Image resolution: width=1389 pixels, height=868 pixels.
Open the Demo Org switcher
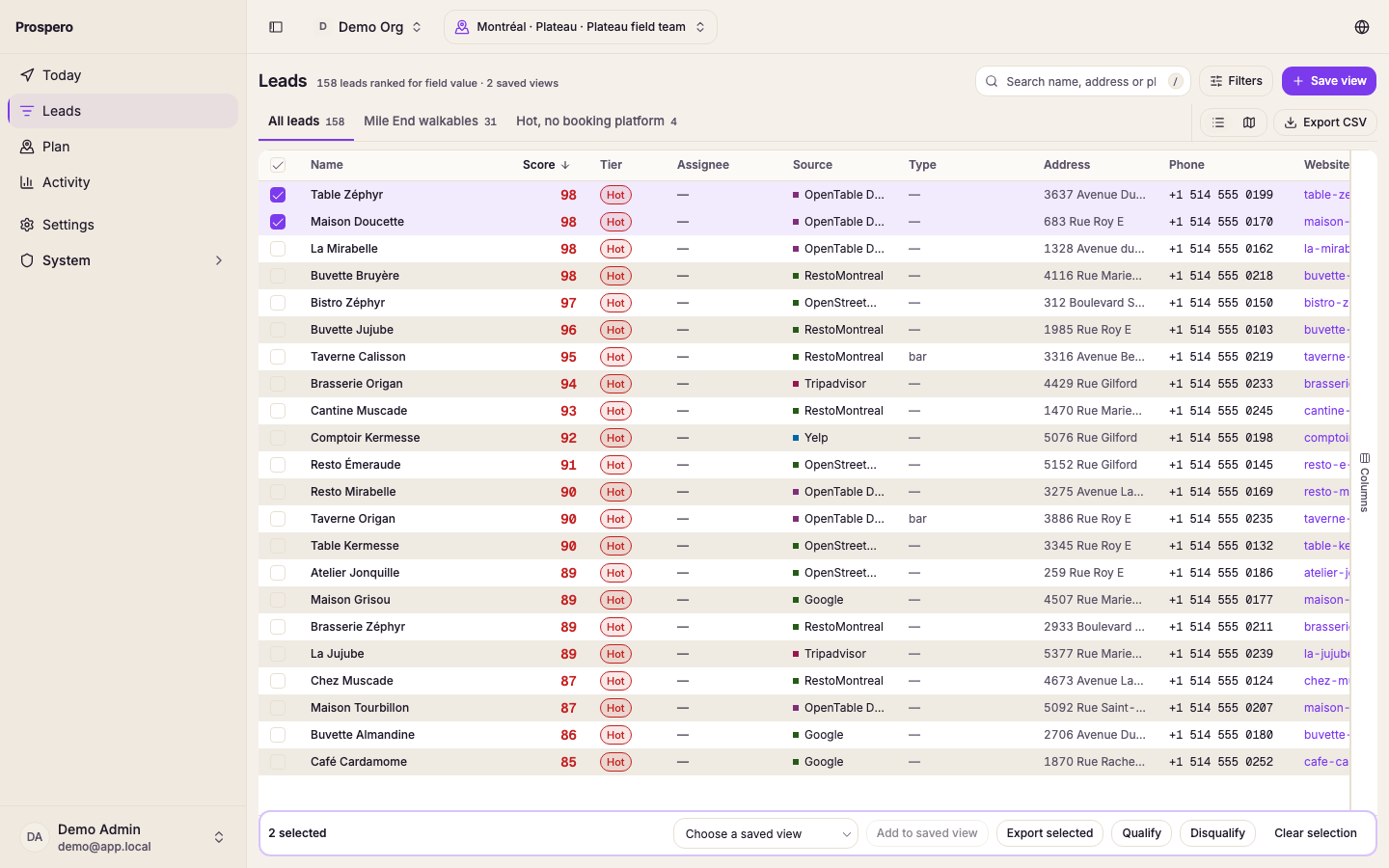pos(370,27)
